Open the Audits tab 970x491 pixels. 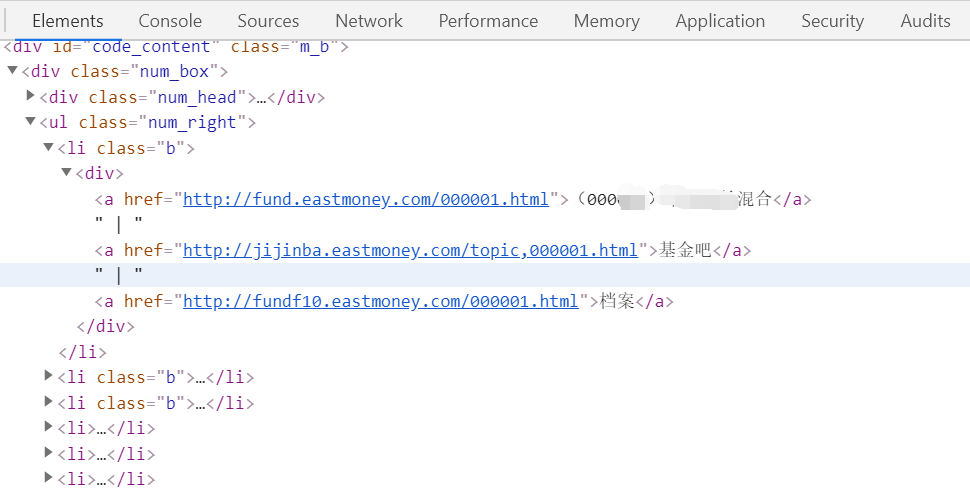pos(925,21)
